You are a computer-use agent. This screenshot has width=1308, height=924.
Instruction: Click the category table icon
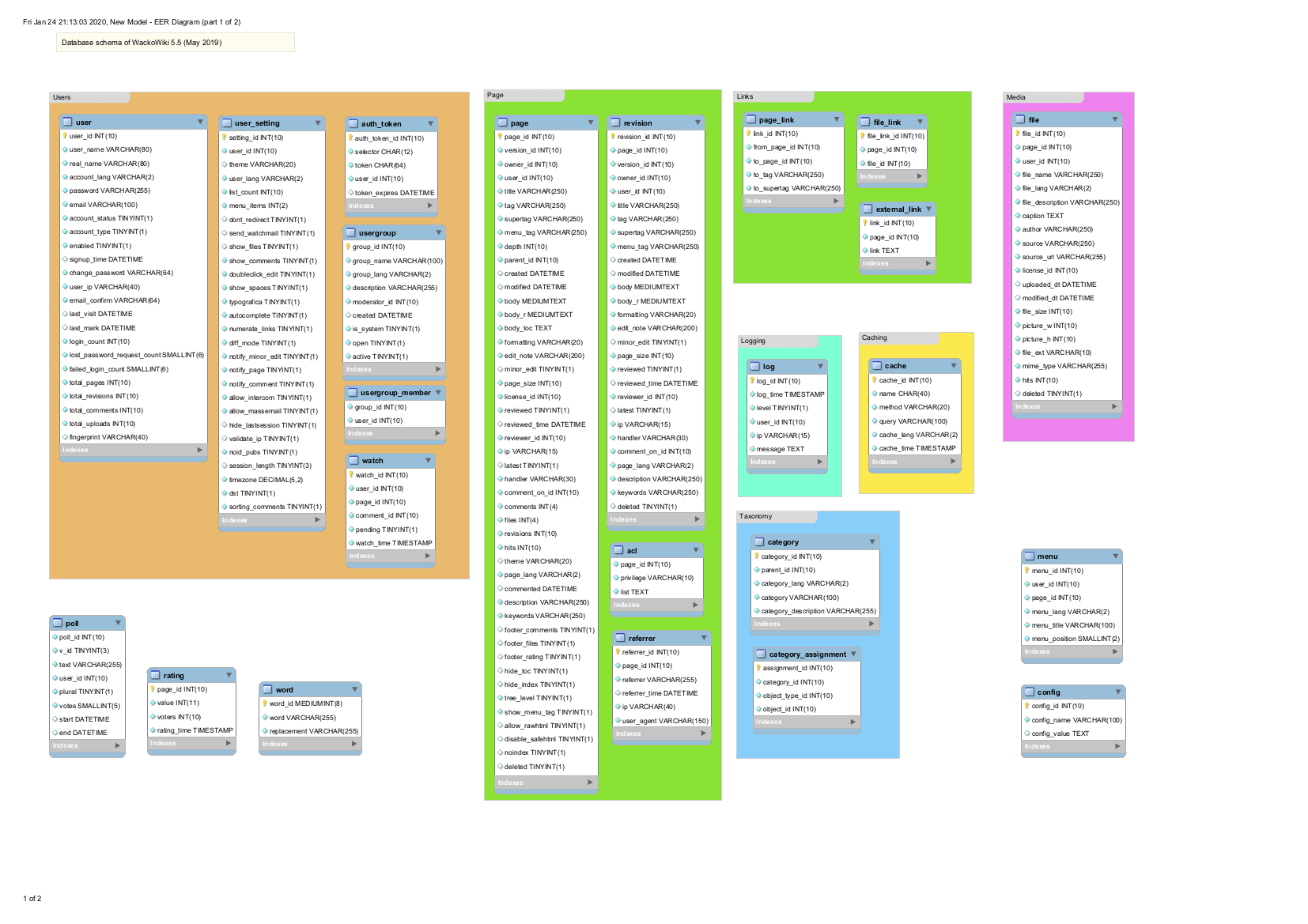pyautogui.click(x=759, y=542)
